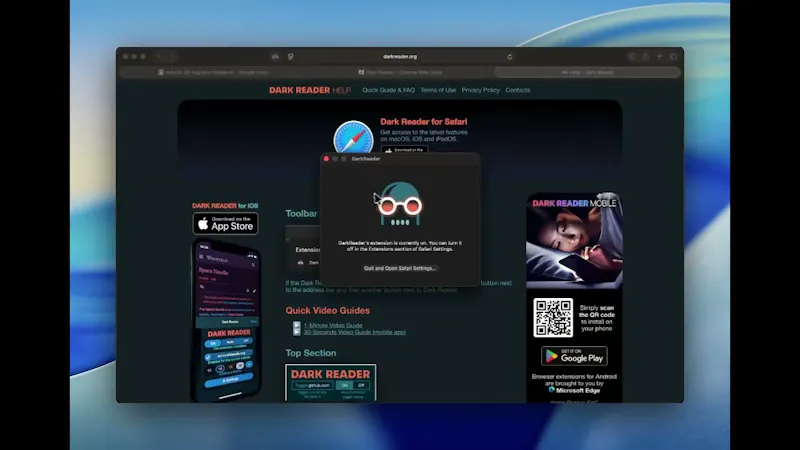Open the downloads icon in Safari toolbar
Screen dimensions: 800x450
[x=632, y=57]
